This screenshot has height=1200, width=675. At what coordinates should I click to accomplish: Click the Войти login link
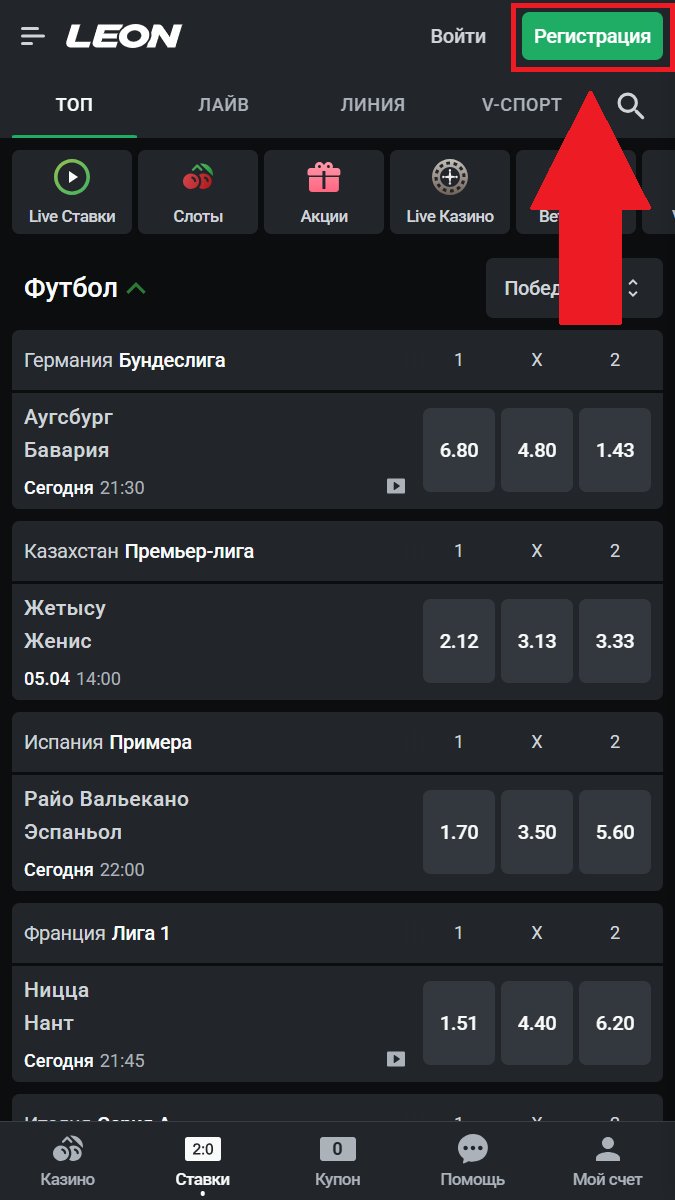point(458,37)
